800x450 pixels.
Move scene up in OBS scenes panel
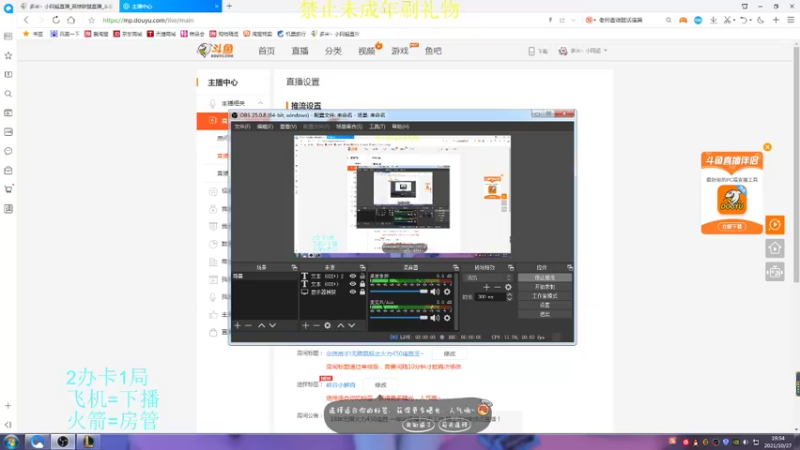click(x=261, y=326)
